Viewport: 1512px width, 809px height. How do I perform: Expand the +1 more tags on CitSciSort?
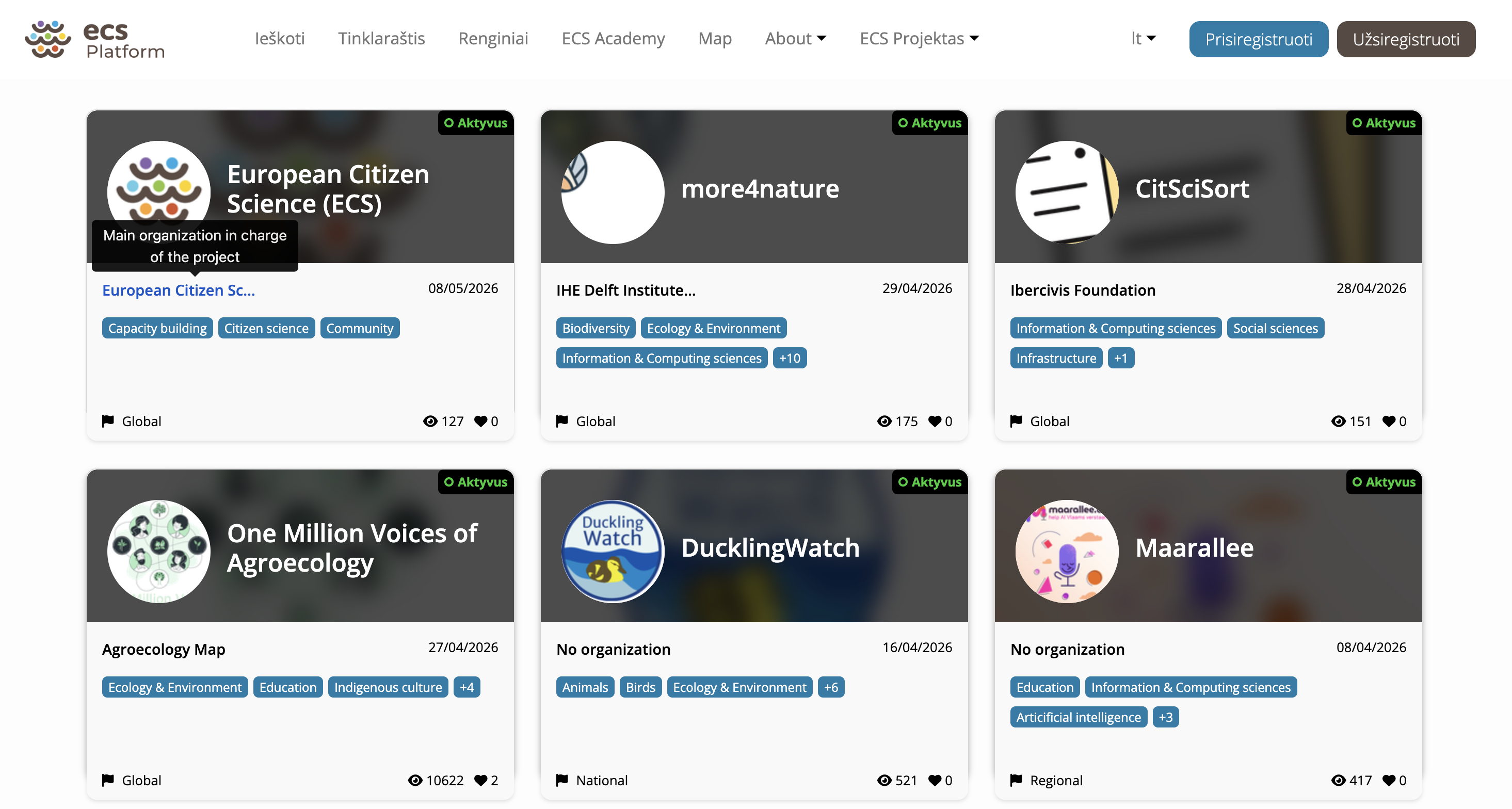click(1120, 358)
